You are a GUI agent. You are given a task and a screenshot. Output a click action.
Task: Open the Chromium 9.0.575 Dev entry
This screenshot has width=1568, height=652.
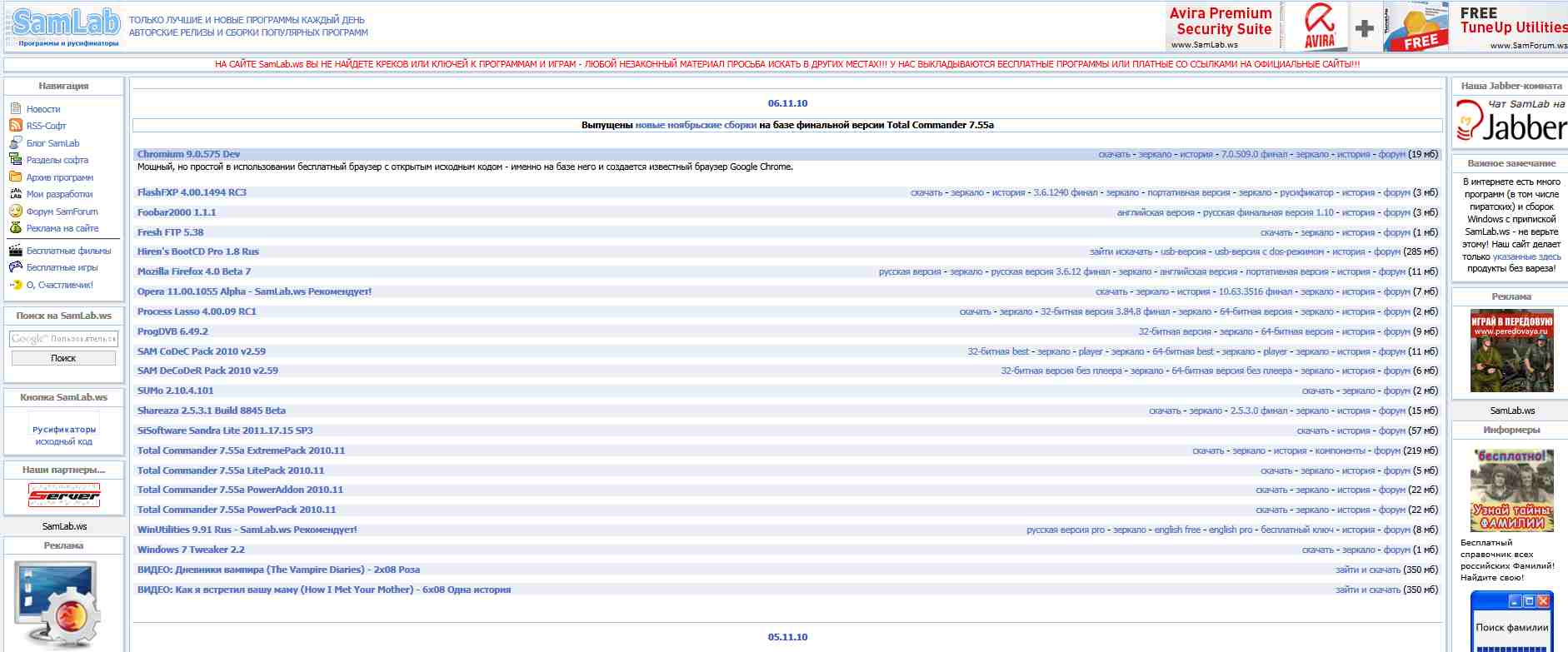tap(188, 154)
